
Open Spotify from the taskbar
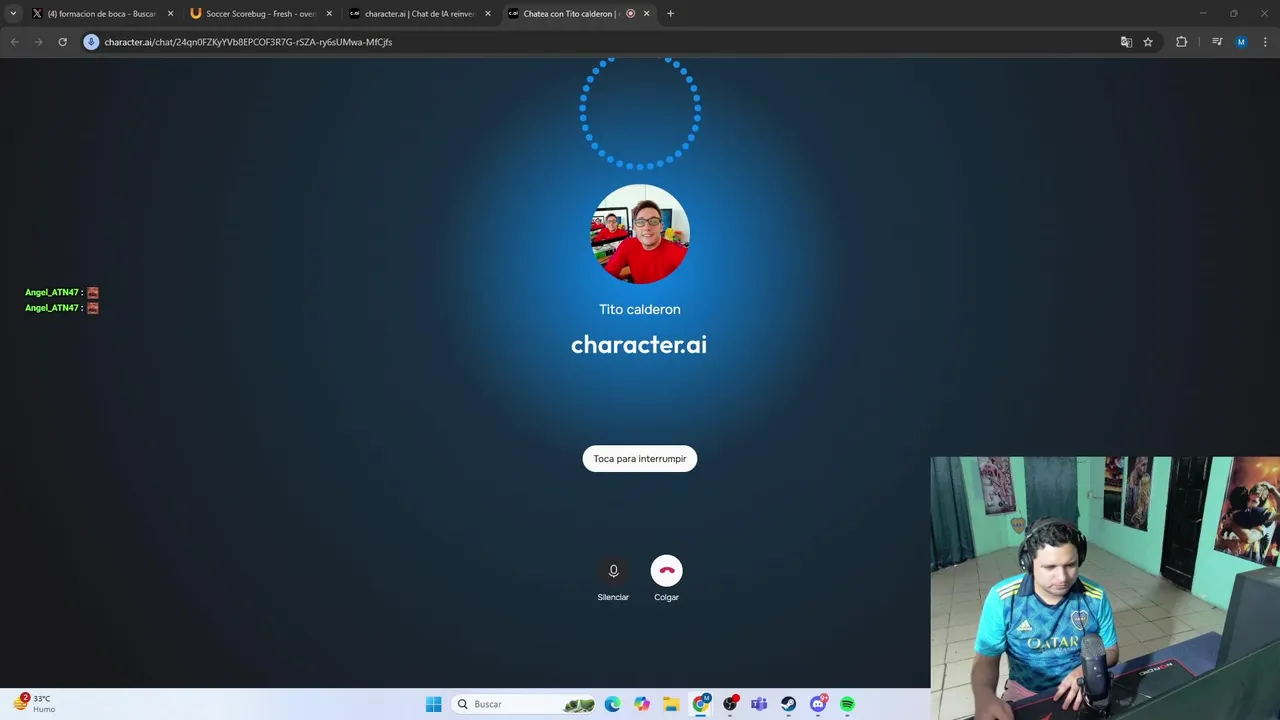[847, 704]
